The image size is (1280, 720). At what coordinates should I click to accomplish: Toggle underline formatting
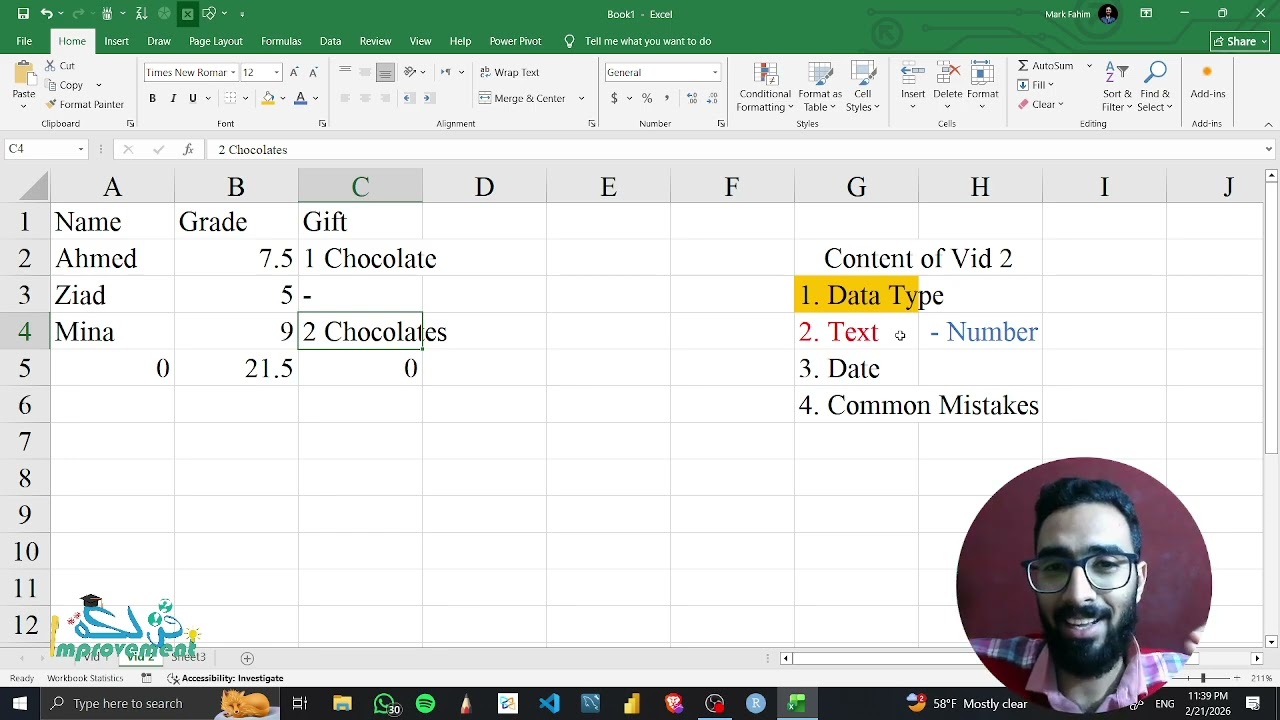[x=193, y=98]
